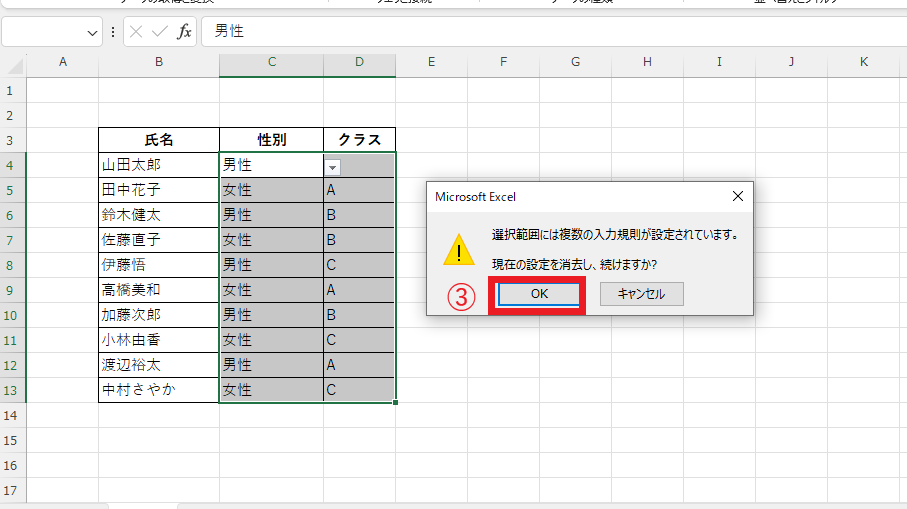Click OK in the Microsoft Excel dialog
The image size is (907, 509).
[539, 294]
